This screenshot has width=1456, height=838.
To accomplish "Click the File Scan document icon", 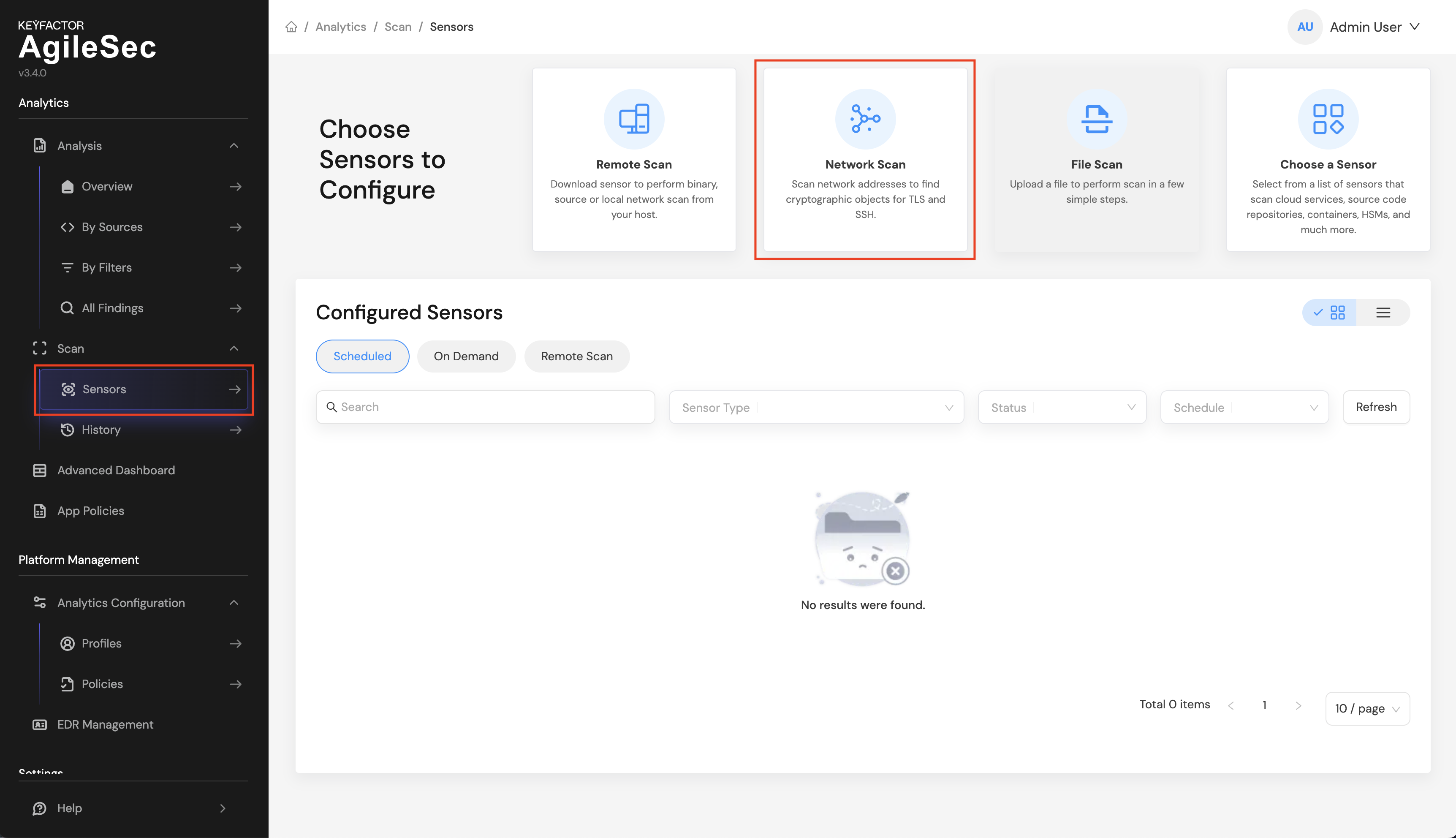I will [1097, 119].
